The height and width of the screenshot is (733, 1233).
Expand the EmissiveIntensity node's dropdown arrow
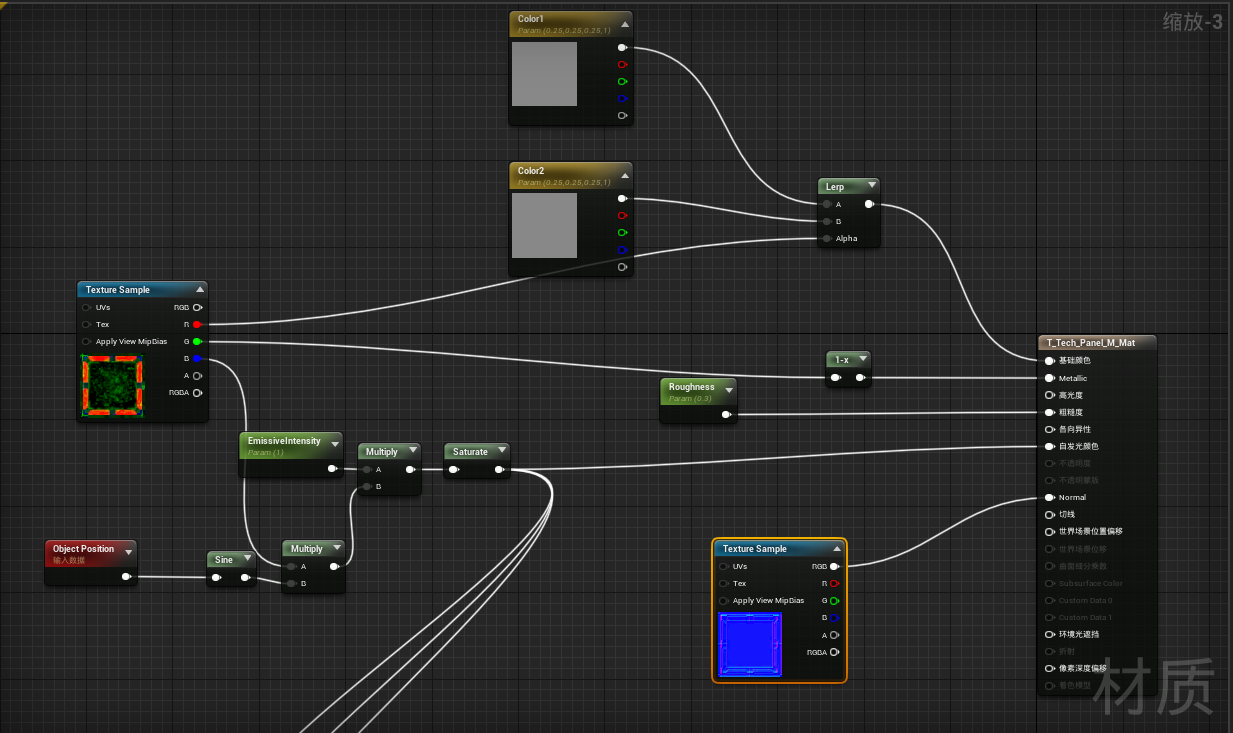335,444
